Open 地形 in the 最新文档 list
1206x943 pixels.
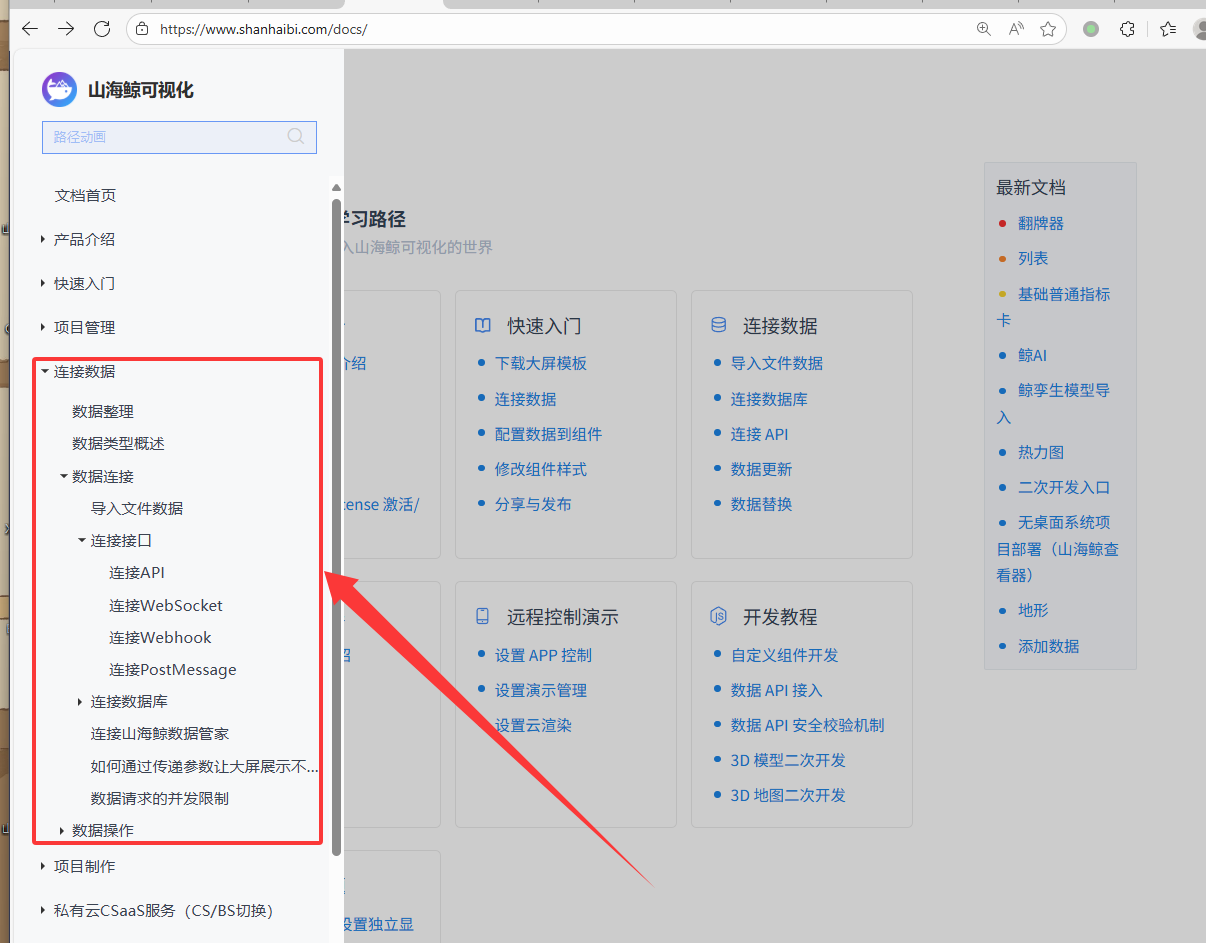pos(1033,610)
